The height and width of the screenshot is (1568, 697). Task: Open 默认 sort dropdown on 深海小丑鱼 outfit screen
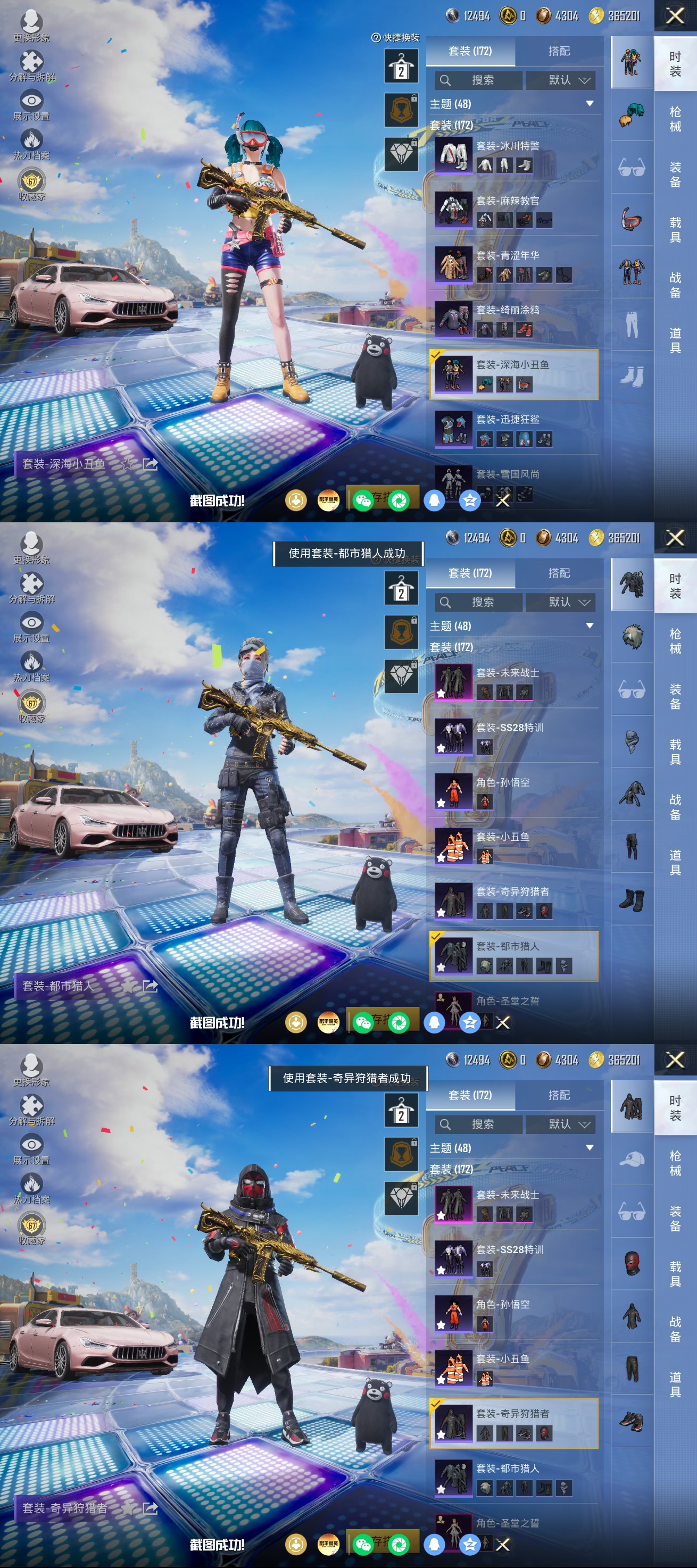point(560,80)
